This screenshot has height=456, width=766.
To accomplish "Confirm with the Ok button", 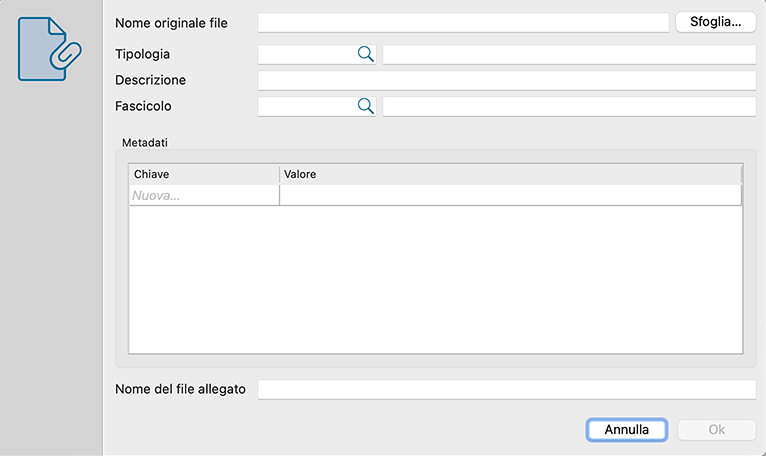I will pyautogui.click(x=716, y=430).
